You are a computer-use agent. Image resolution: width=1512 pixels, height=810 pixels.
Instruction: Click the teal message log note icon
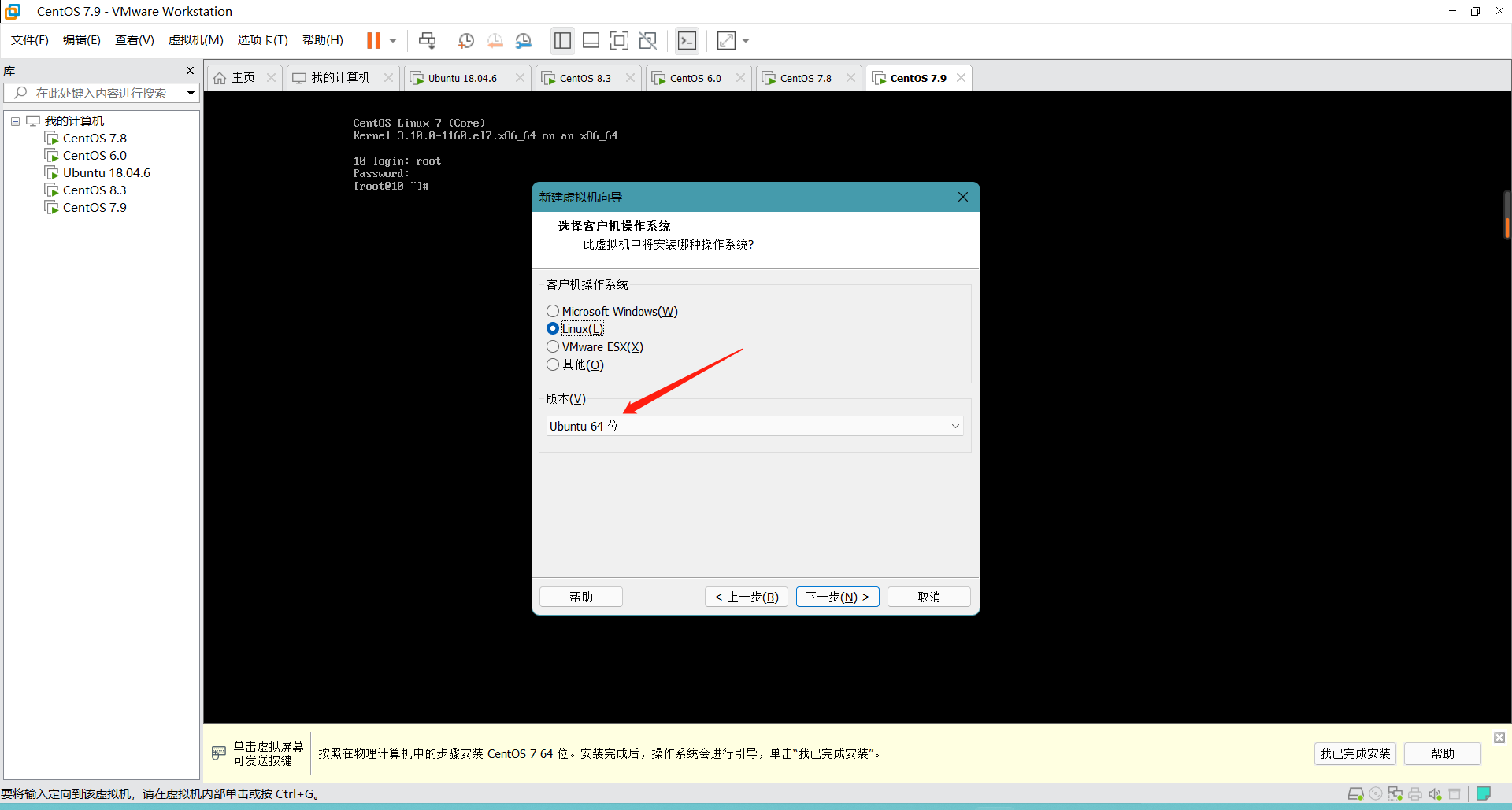pos(1484,793)
